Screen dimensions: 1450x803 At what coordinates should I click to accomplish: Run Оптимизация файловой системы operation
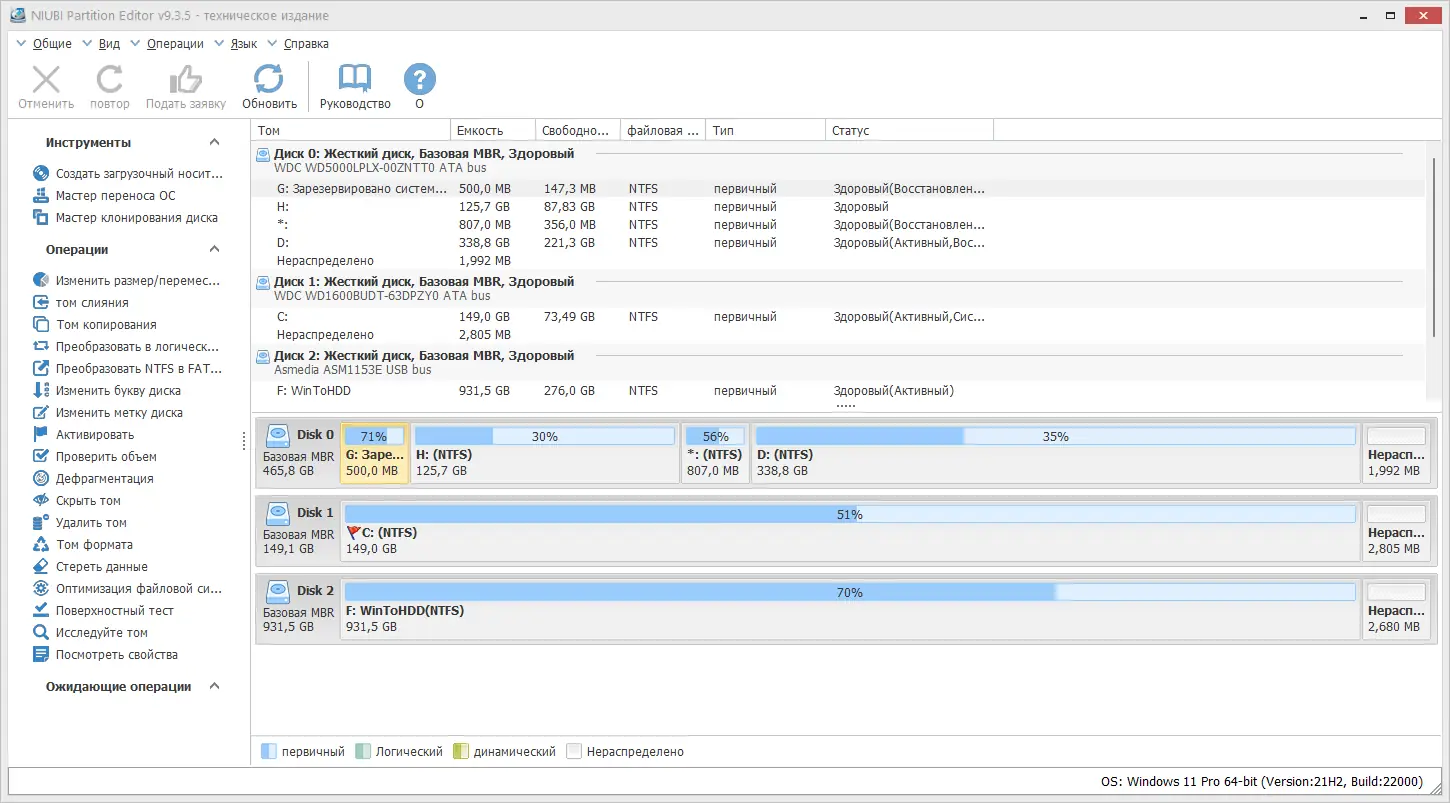click(x=128, y=589)
